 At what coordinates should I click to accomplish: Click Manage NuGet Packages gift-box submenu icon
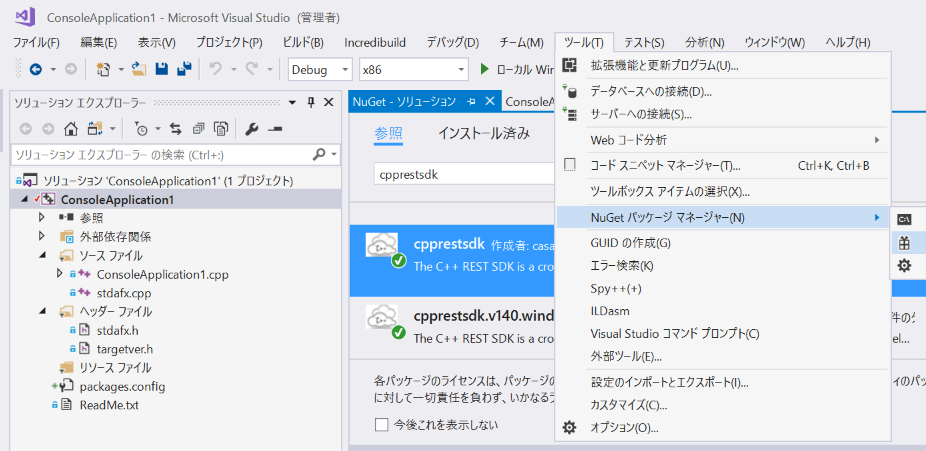pos(904,242)
